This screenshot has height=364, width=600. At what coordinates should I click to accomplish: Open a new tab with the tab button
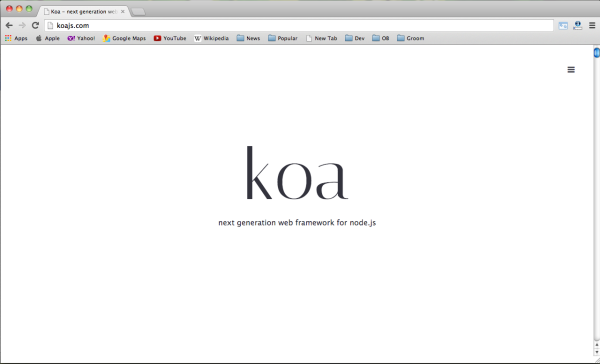tap(138, 12)
